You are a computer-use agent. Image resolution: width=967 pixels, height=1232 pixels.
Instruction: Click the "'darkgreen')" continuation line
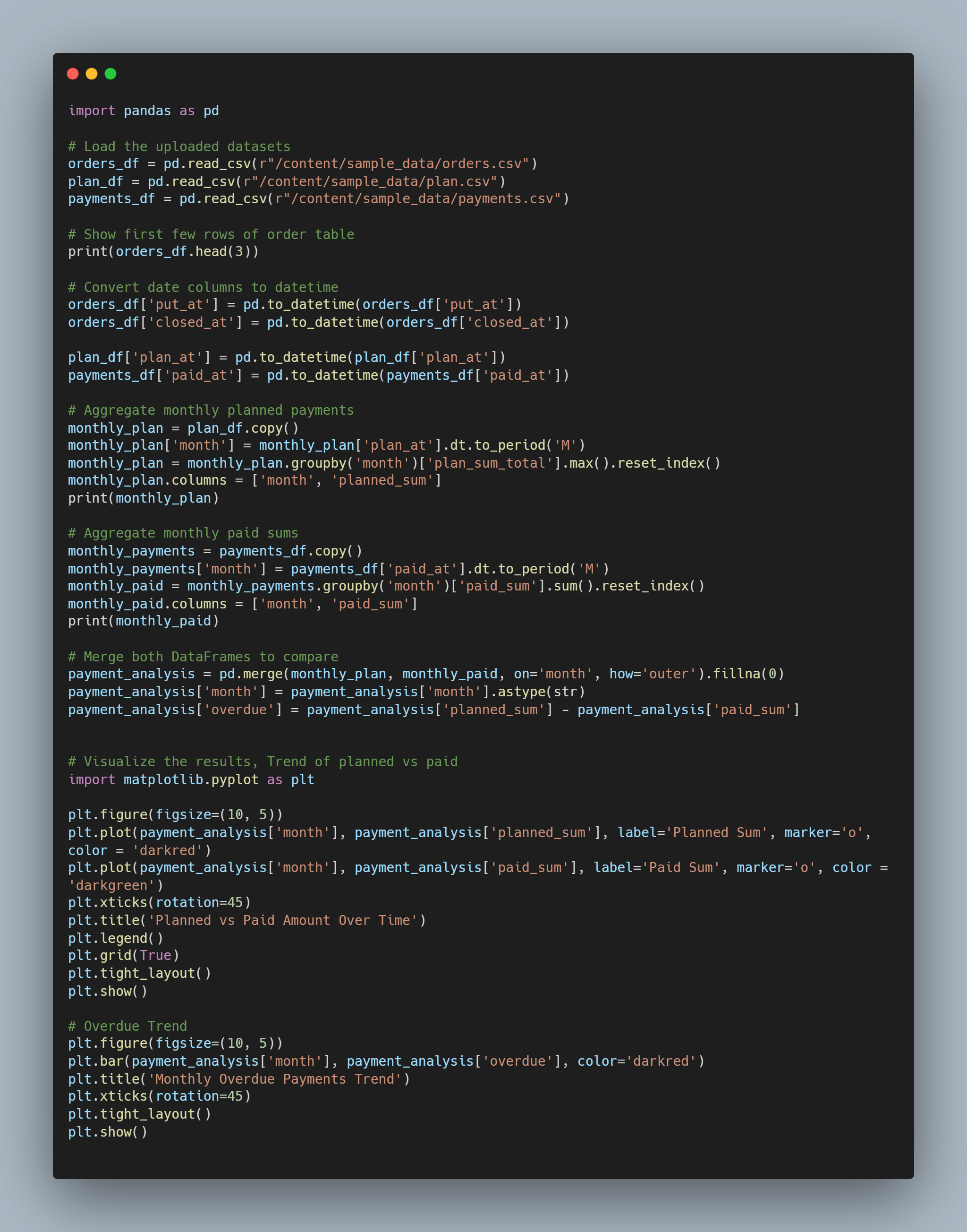pos(116,885)
